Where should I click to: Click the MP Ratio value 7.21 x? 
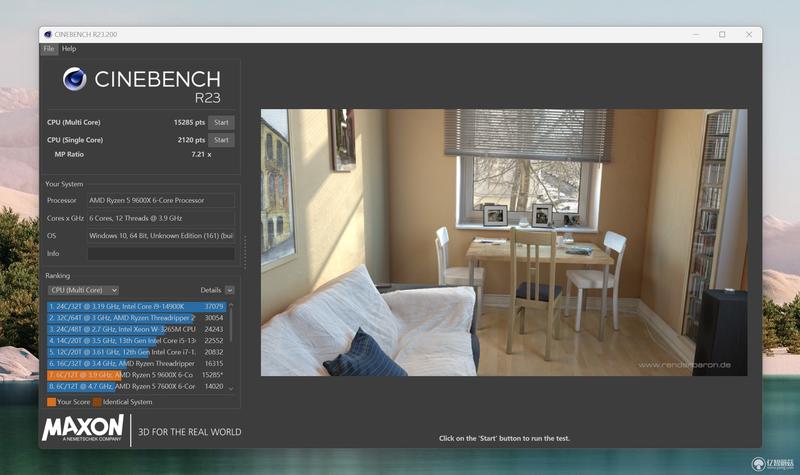pyautogui.click(x=201, y=154)
